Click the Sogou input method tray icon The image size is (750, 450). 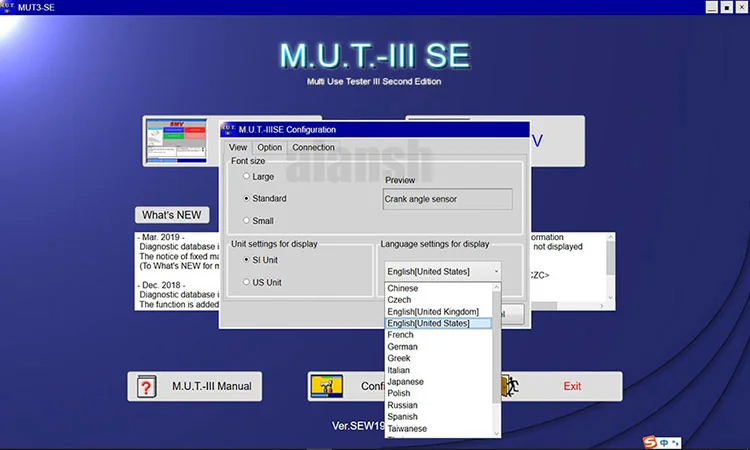pos(650,442)
